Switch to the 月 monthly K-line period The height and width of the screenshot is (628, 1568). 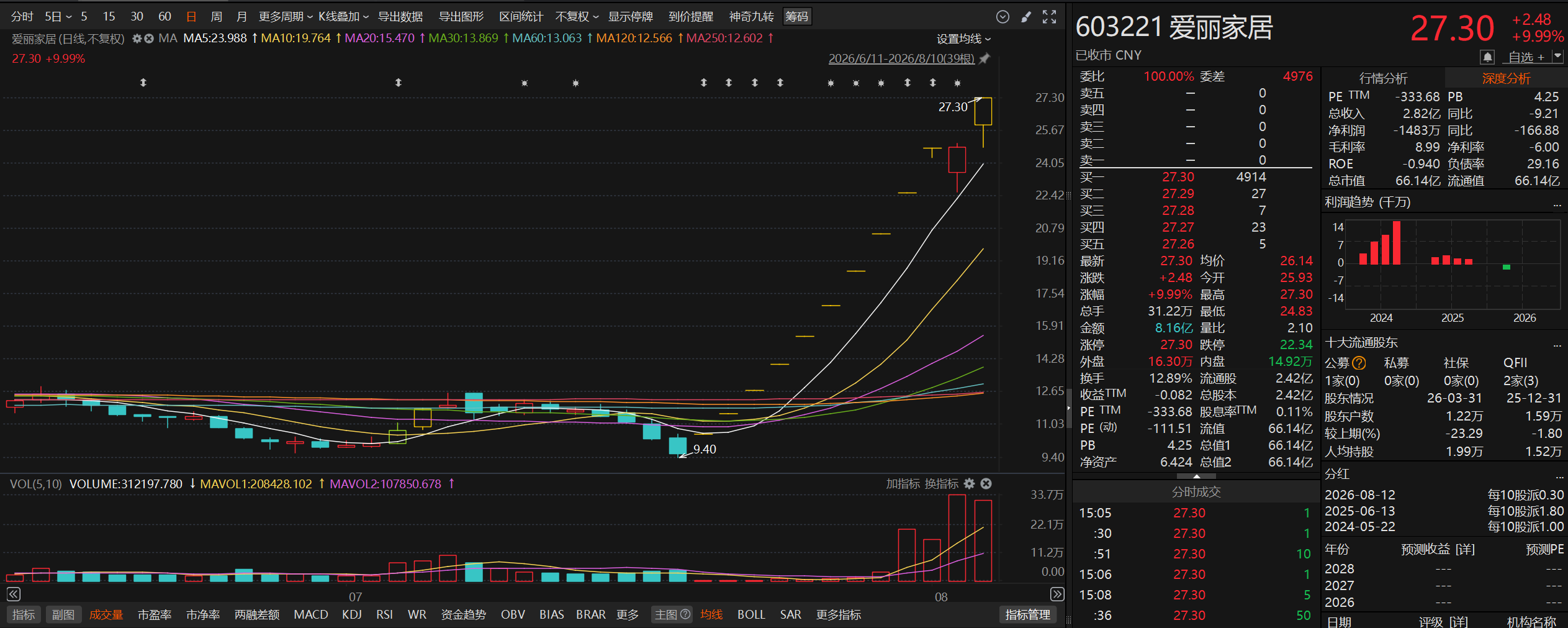(x=241, y=17)
